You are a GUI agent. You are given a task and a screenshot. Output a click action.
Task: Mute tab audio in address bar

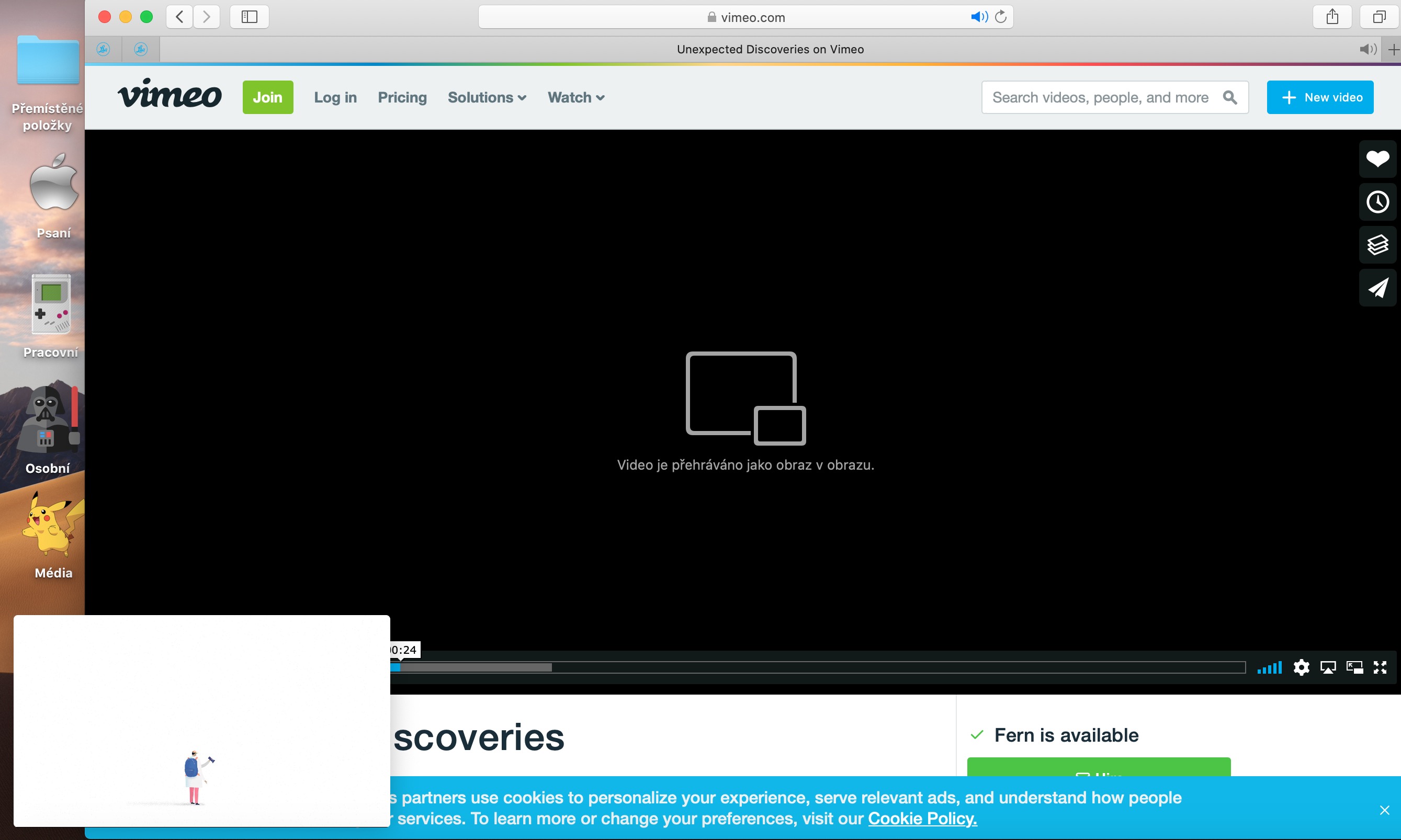[x=979, y=17]
